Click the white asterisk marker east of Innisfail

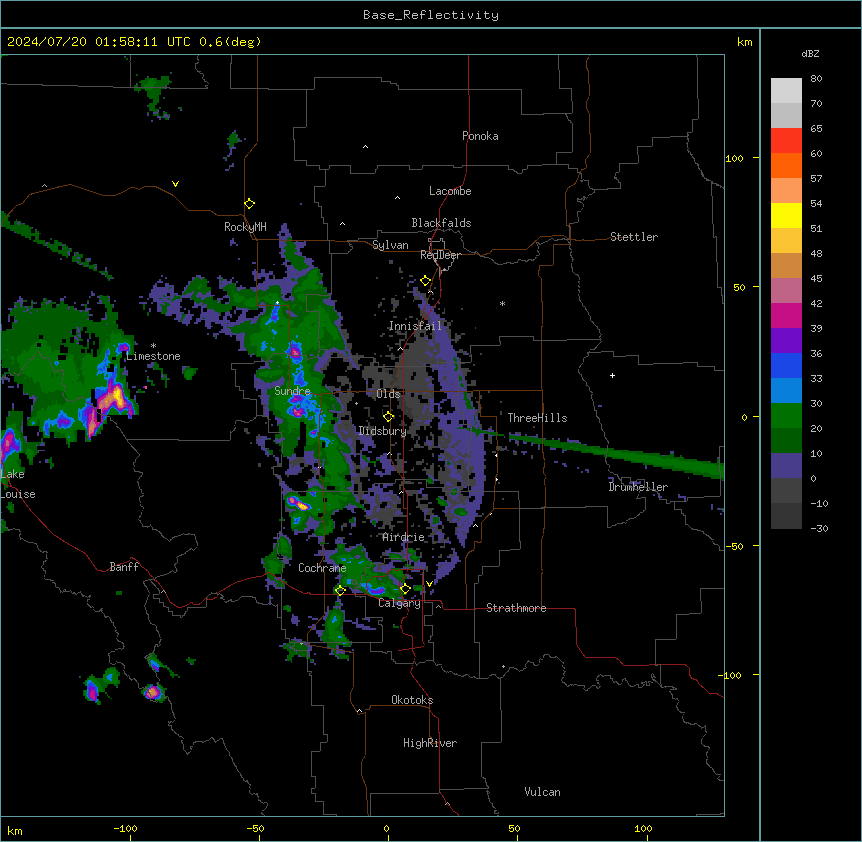point(502,303)
